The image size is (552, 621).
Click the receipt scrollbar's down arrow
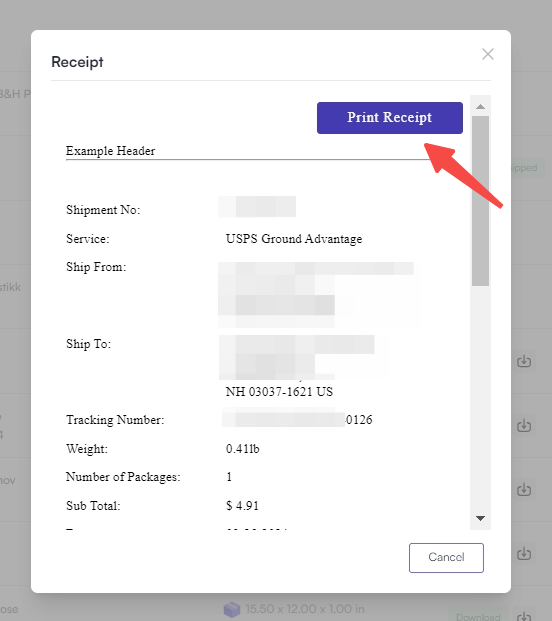click(x=480, y=518)
